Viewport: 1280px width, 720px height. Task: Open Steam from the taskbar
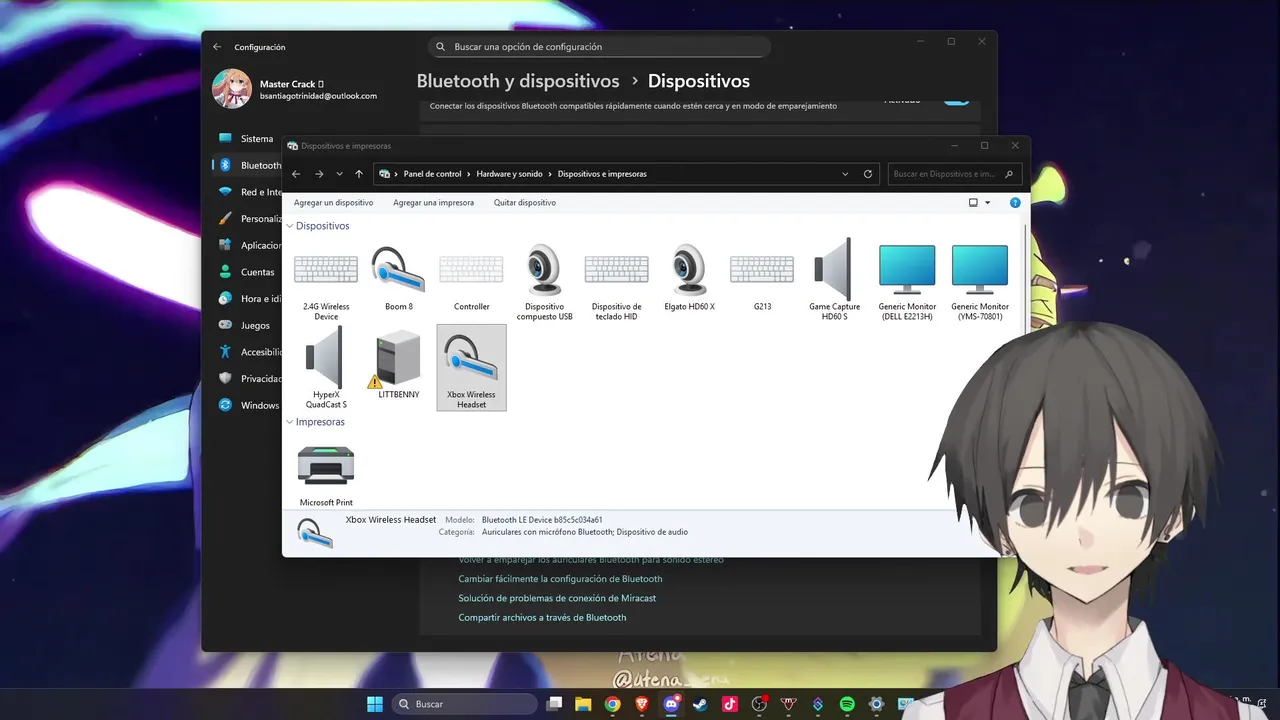point(700,704)
